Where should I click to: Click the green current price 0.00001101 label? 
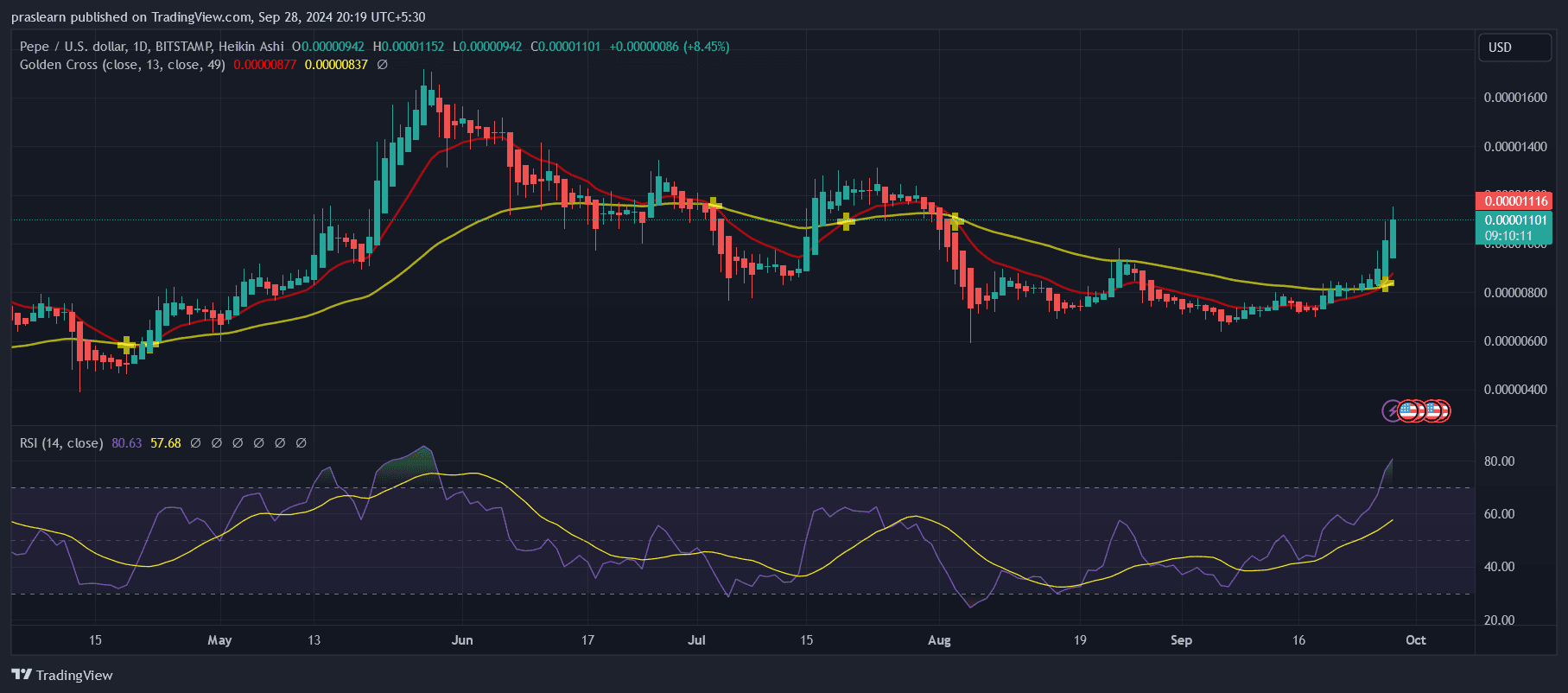(1515, 220)
